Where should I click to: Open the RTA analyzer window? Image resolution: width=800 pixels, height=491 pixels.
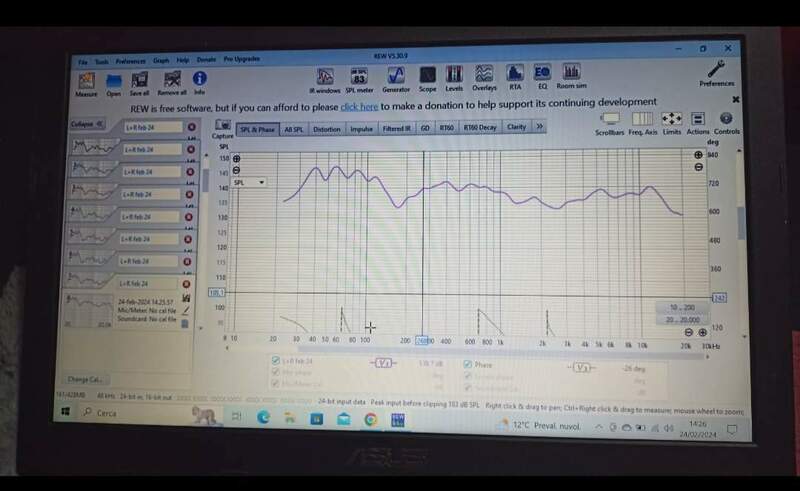[x=514, y=75]
